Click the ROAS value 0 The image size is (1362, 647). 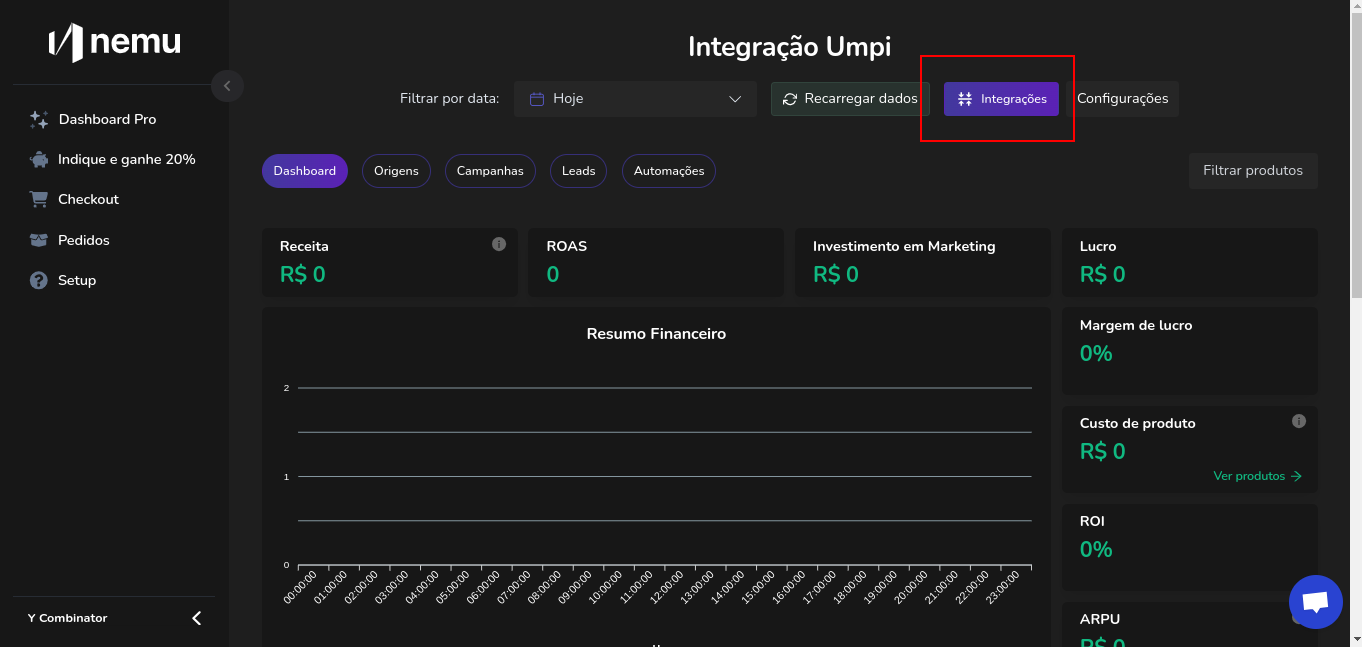click(553, 274)
